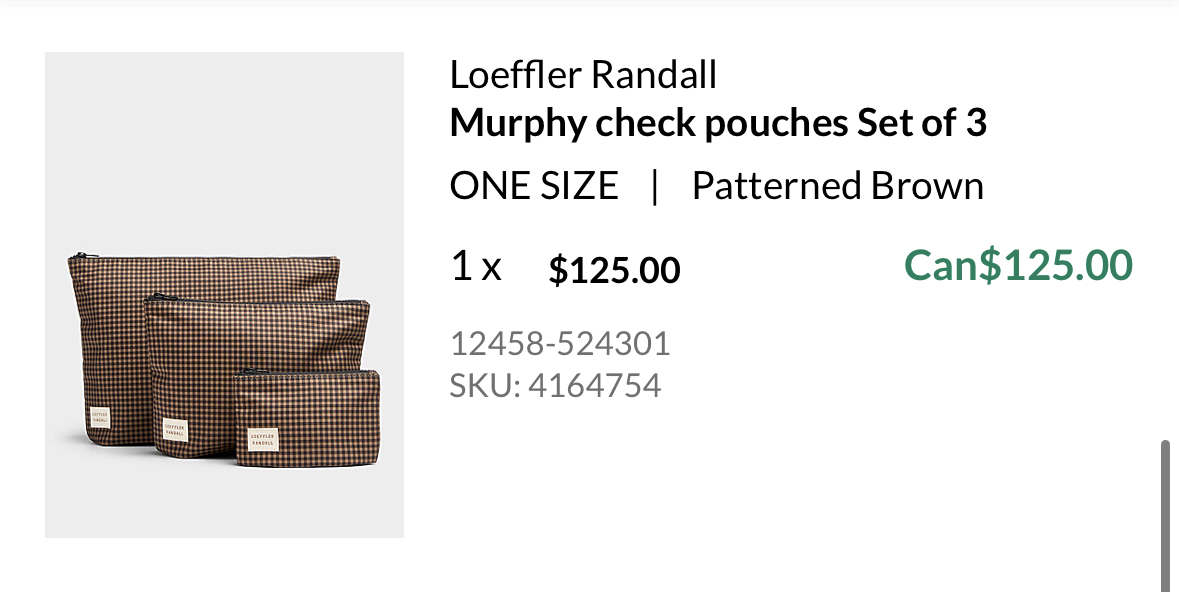
Task: Open the Murphy check pouches product thumbnail
Action: 224,295
